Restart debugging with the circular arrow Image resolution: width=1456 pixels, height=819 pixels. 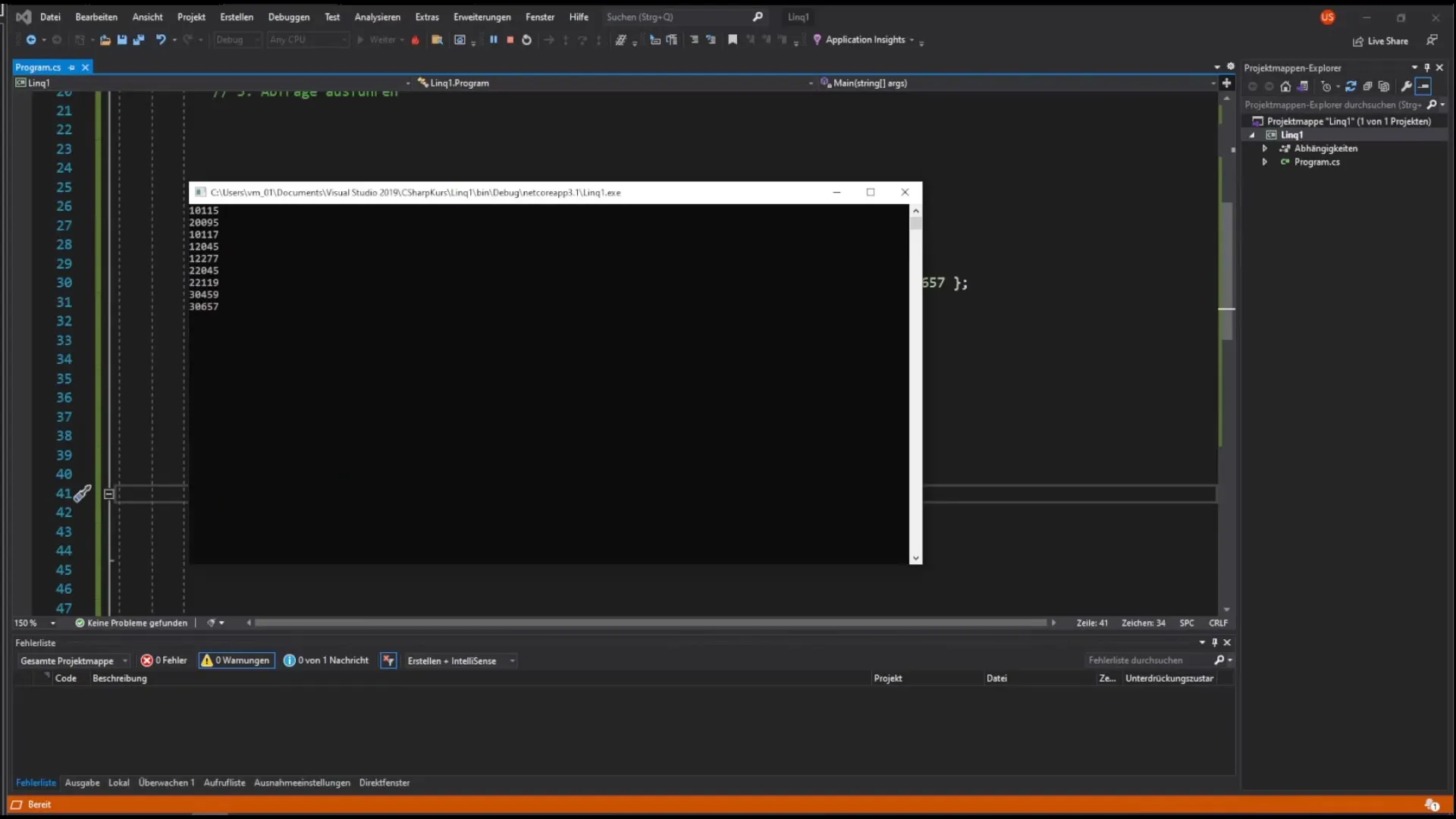pos(527,40)
